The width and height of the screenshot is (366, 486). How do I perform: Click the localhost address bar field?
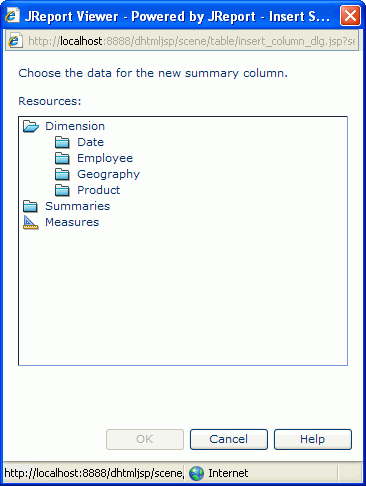point(182,41)
